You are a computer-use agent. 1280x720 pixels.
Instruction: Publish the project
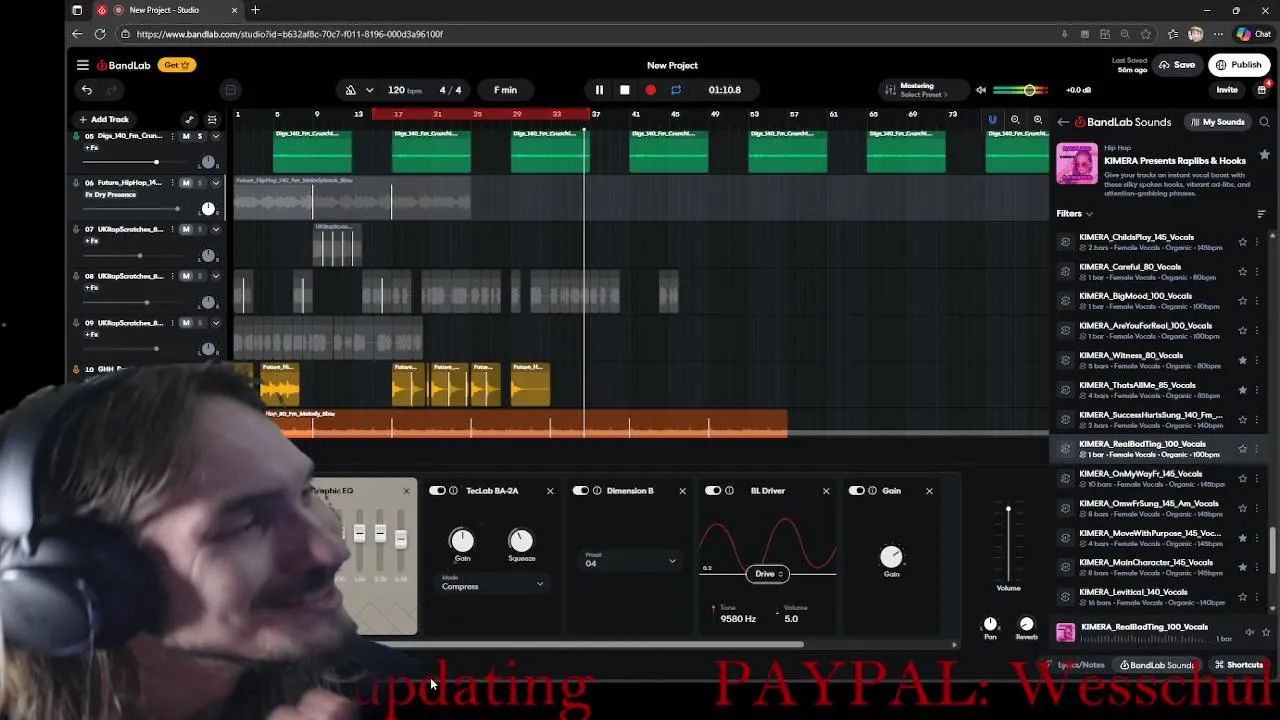(1239, 65)
